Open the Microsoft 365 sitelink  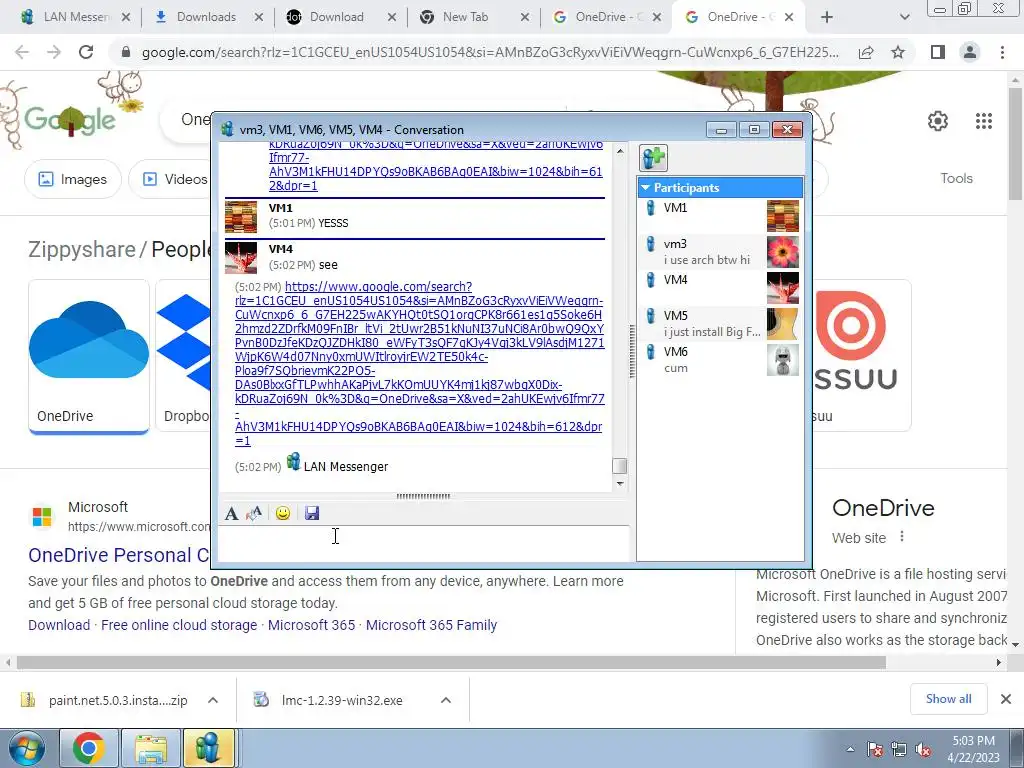click(x=312, y=625)
